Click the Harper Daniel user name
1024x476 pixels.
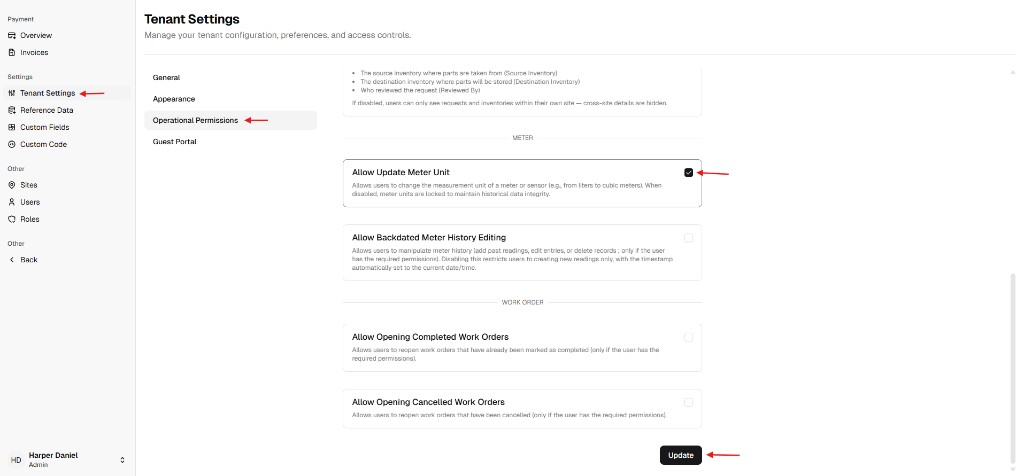54,455
